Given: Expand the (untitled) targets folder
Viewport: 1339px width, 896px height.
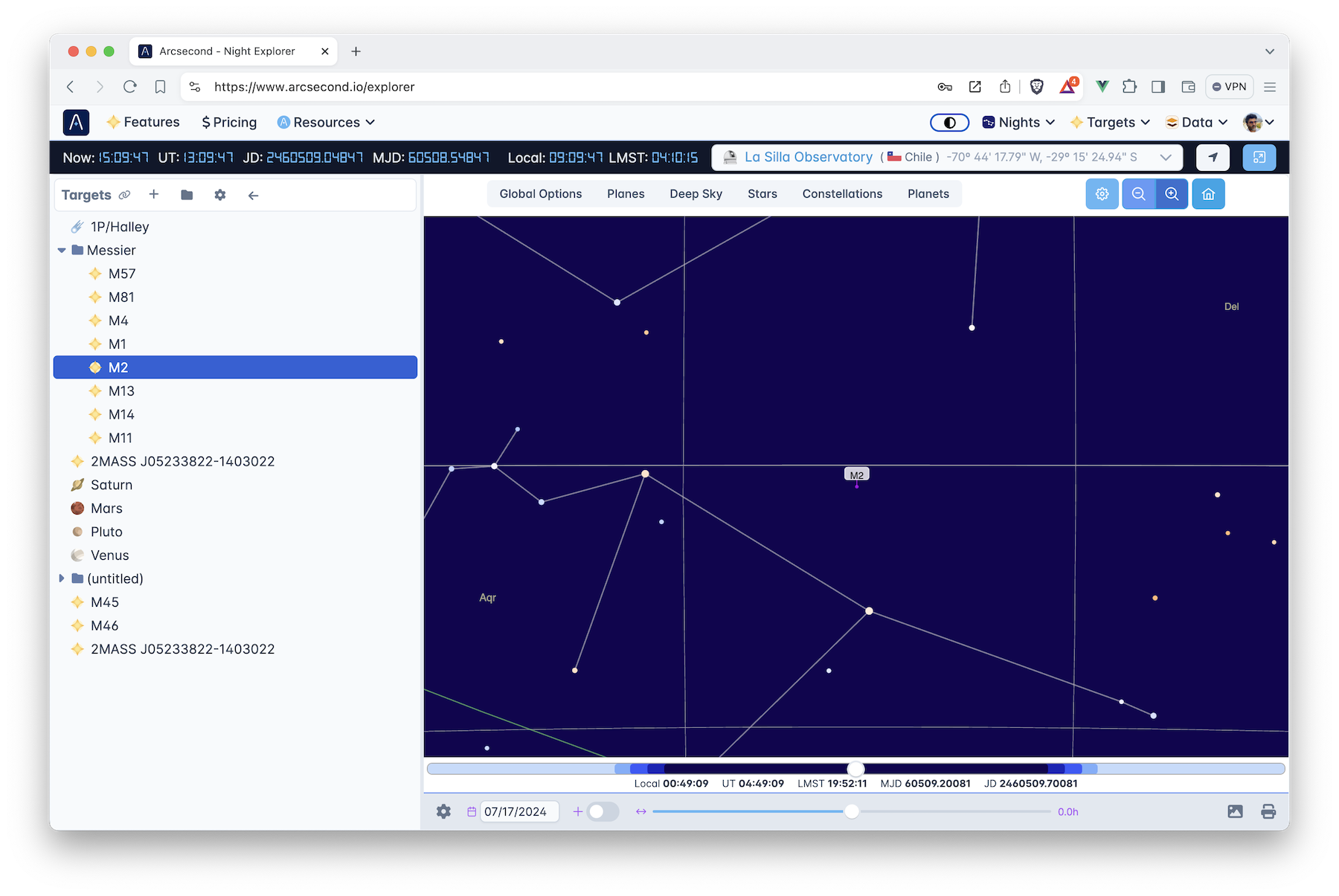Looking at the screenshot, I should pyautogui.click(x=62, y=578).
